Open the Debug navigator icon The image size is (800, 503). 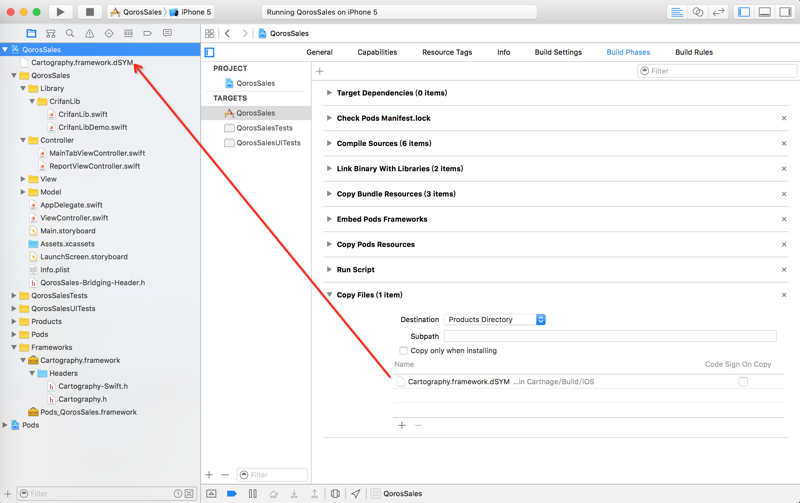point(128,33)
